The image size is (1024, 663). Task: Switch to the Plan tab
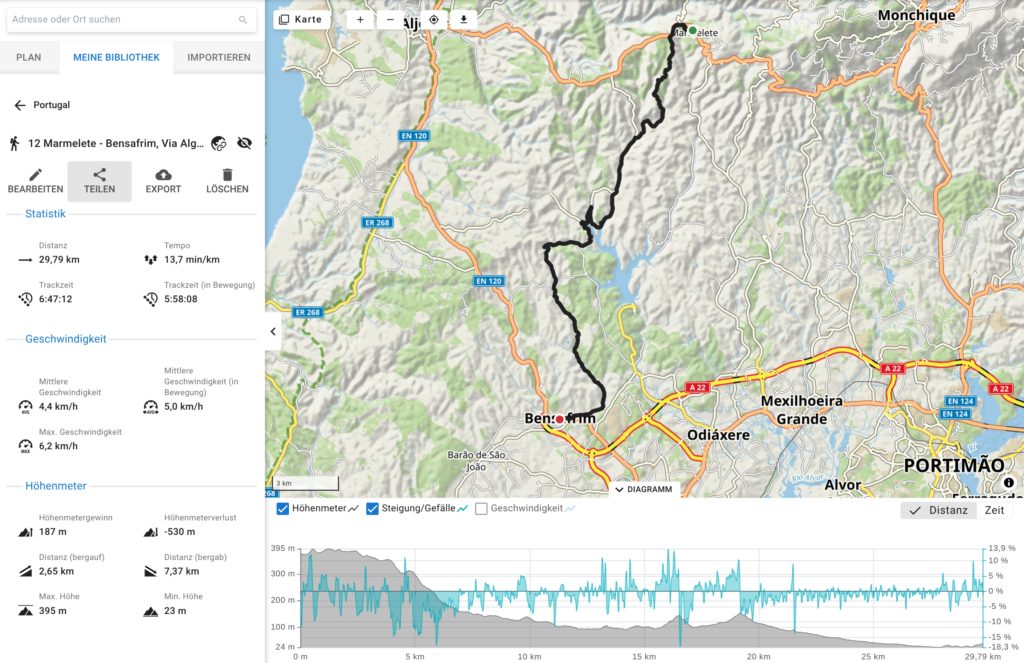point(29,57)
